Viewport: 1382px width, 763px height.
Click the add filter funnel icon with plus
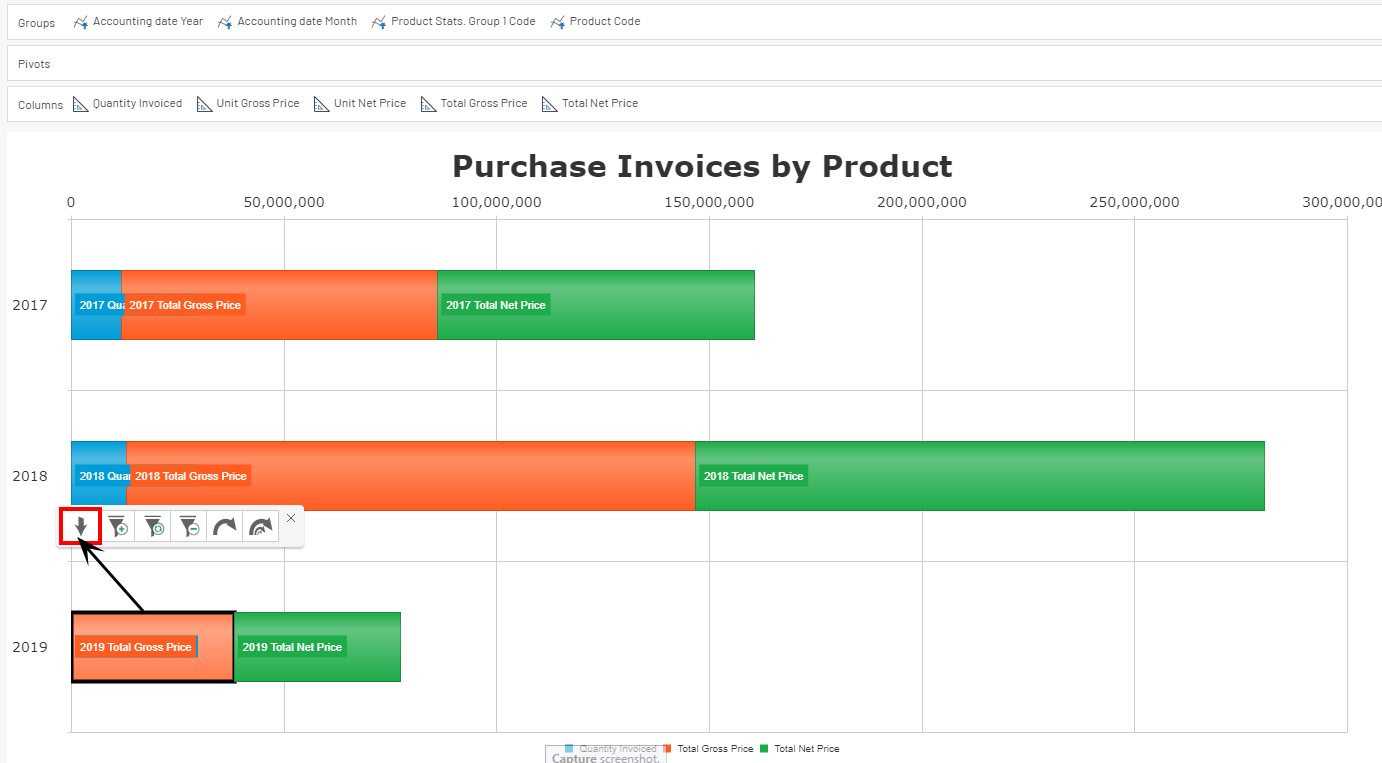118,526
